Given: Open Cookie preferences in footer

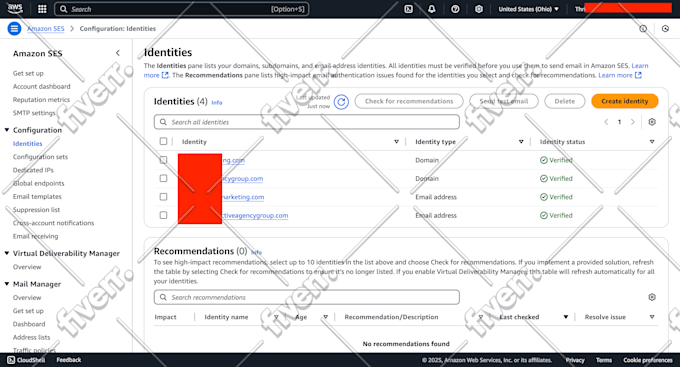Looking at the screenshot, I should [648, 360].
